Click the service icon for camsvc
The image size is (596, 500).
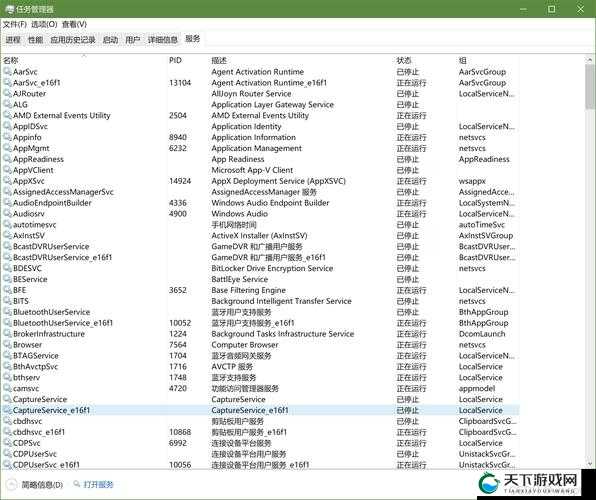[7, 388]
